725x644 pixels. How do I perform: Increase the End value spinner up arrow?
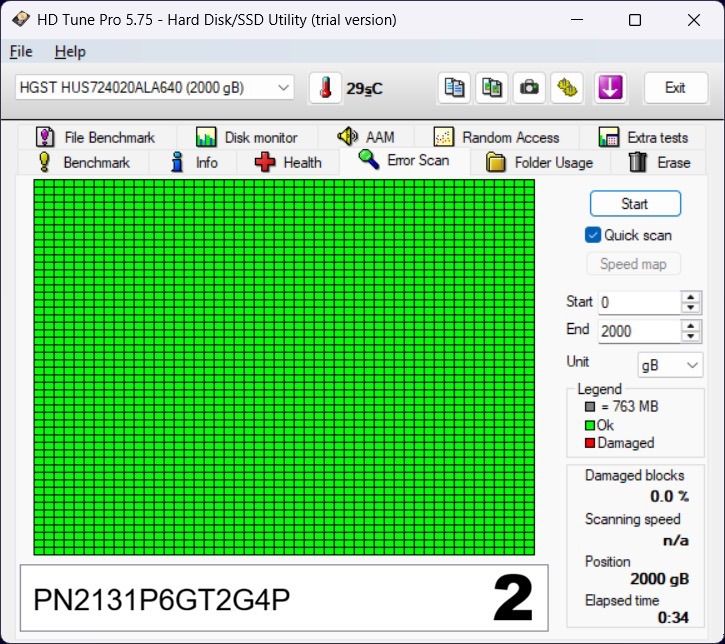[x=691, y=326]
